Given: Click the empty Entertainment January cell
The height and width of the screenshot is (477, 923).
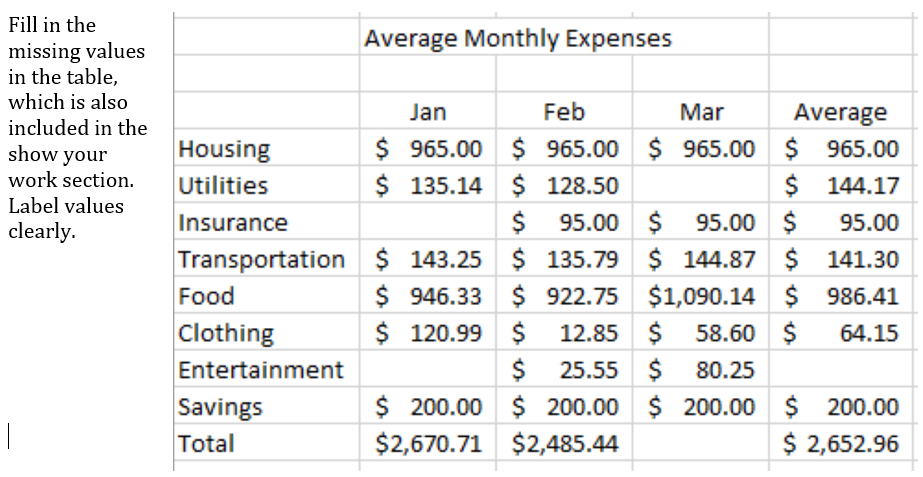Looking at the screenshot, I should (x=428, y=370).
